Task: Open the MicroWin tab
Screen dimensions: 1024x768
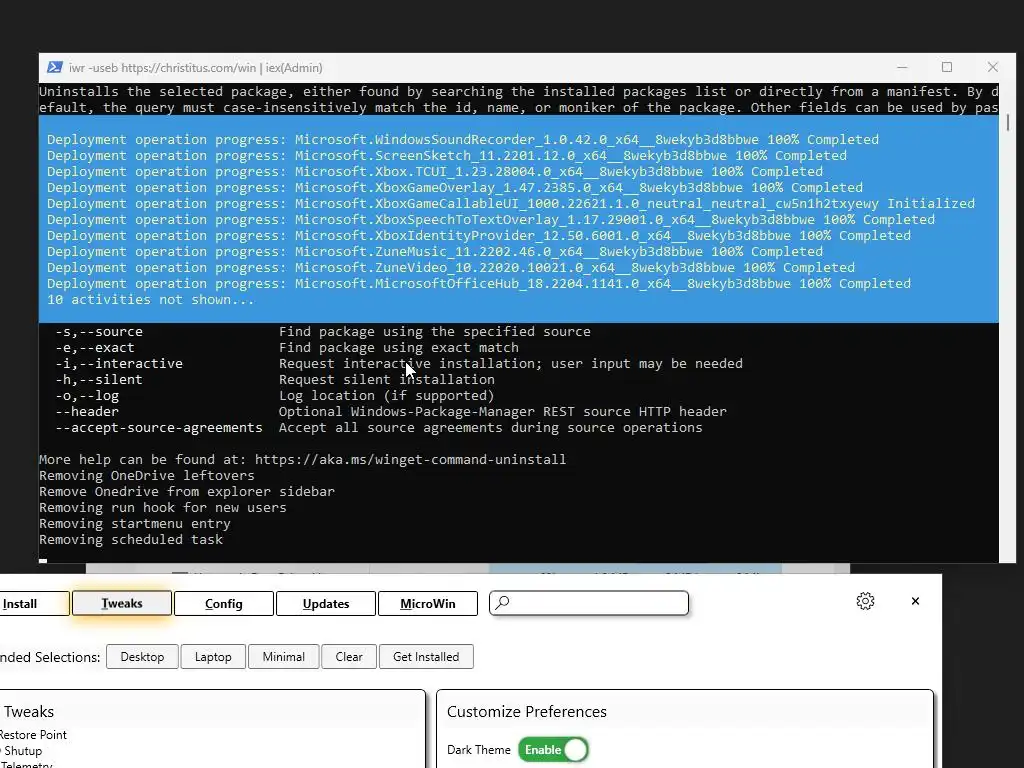Action: [428, 603]
